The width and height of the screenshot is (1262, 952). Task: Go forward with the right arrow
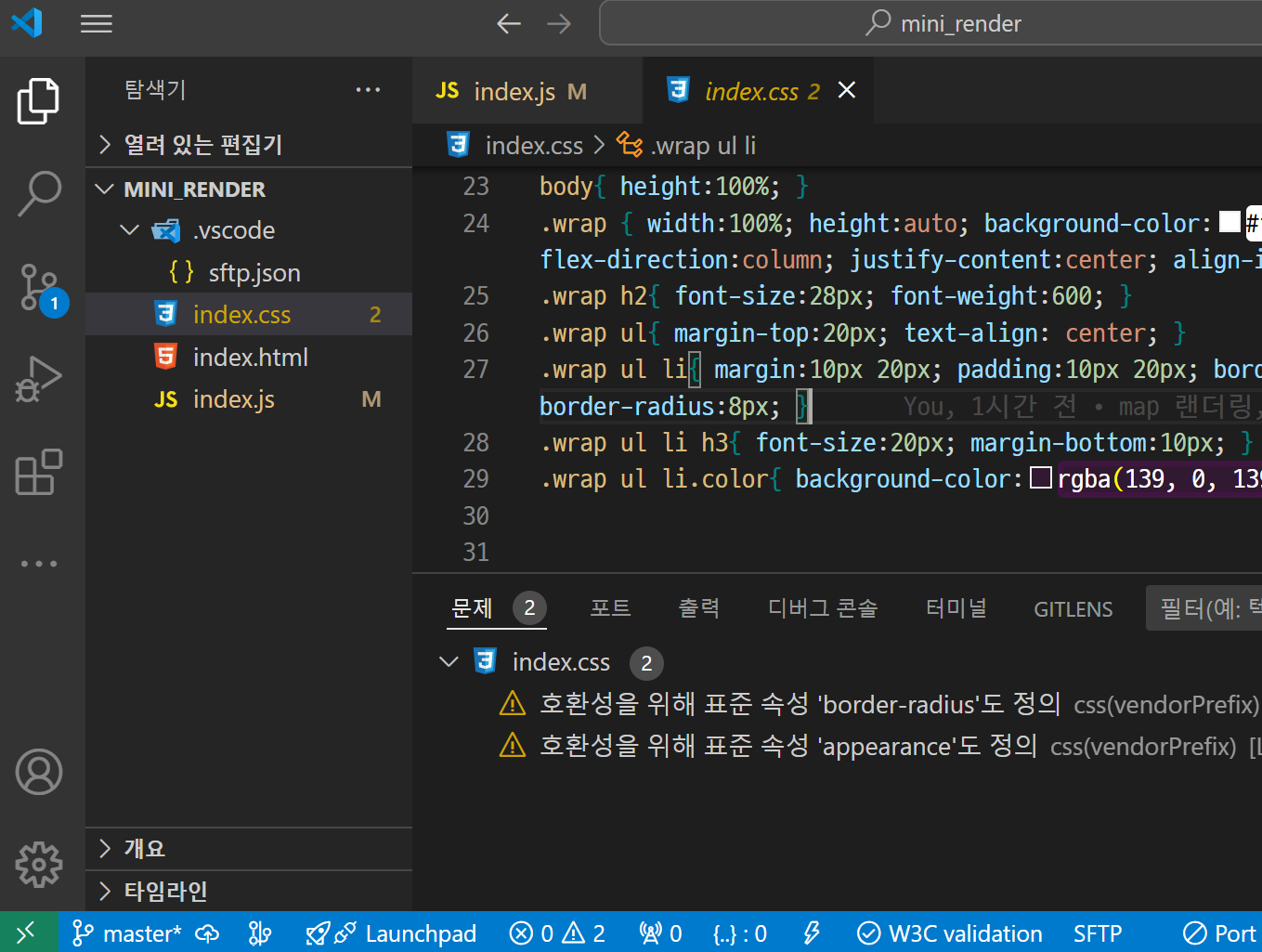pos(559,23)
